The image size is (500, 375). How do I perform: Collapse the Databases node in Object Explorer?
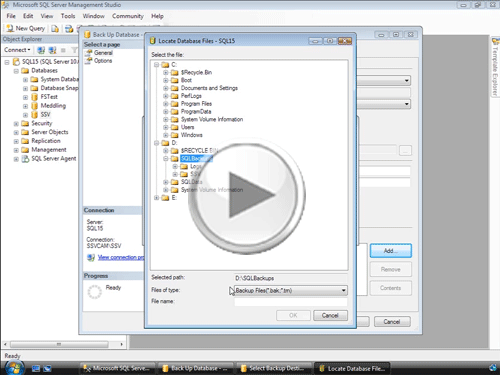16,71
